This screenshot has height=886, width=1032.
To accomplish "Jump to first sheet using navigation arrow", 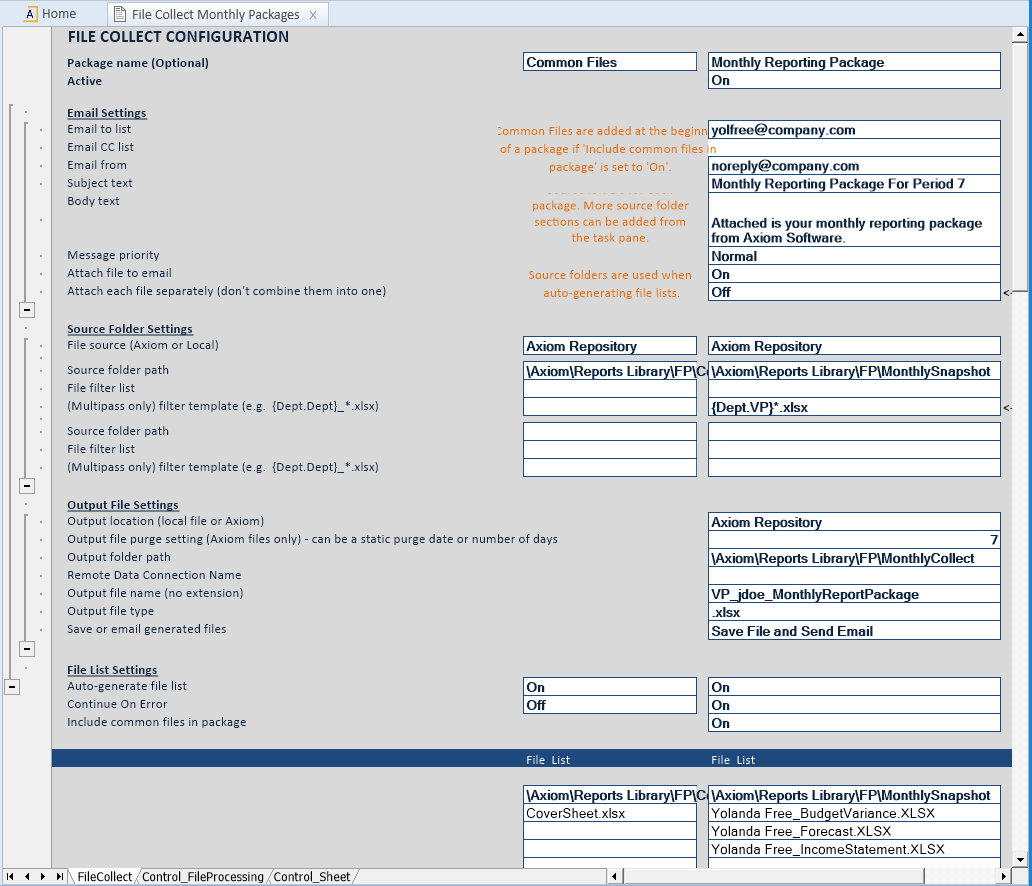I will 11,876.
